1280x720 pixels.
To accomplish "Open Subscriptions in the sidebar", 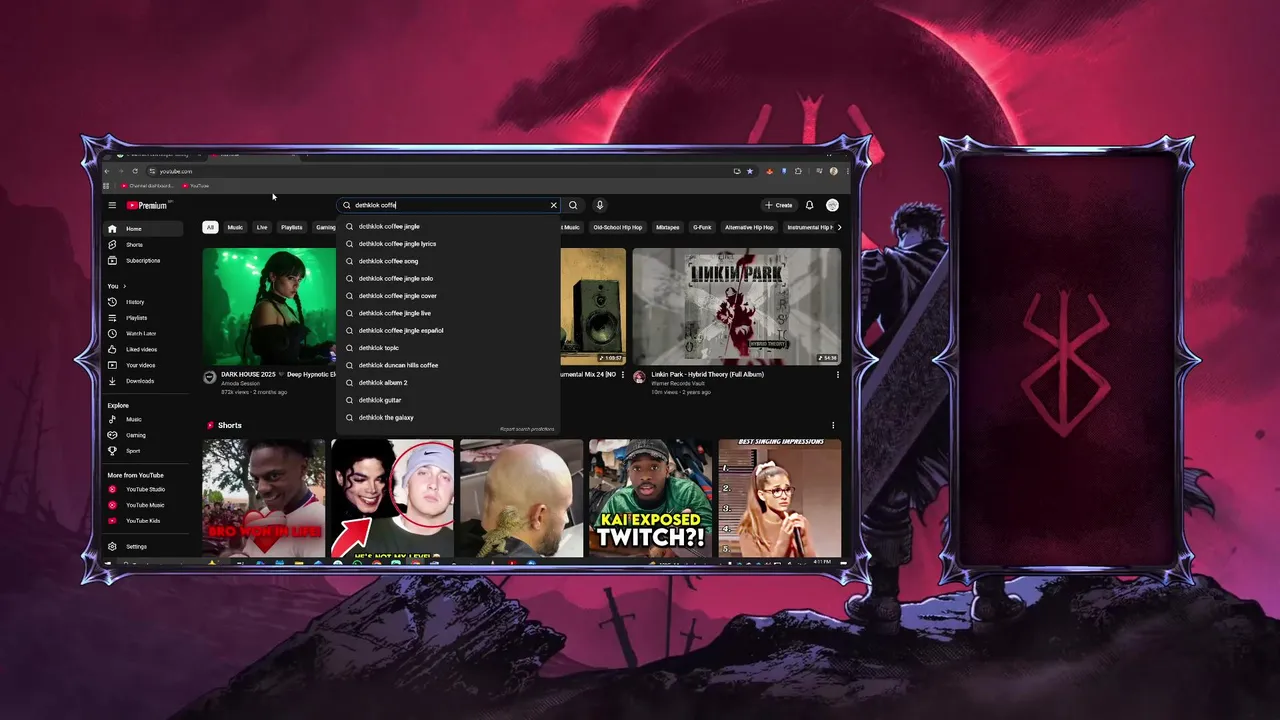I will pos(144,261).
